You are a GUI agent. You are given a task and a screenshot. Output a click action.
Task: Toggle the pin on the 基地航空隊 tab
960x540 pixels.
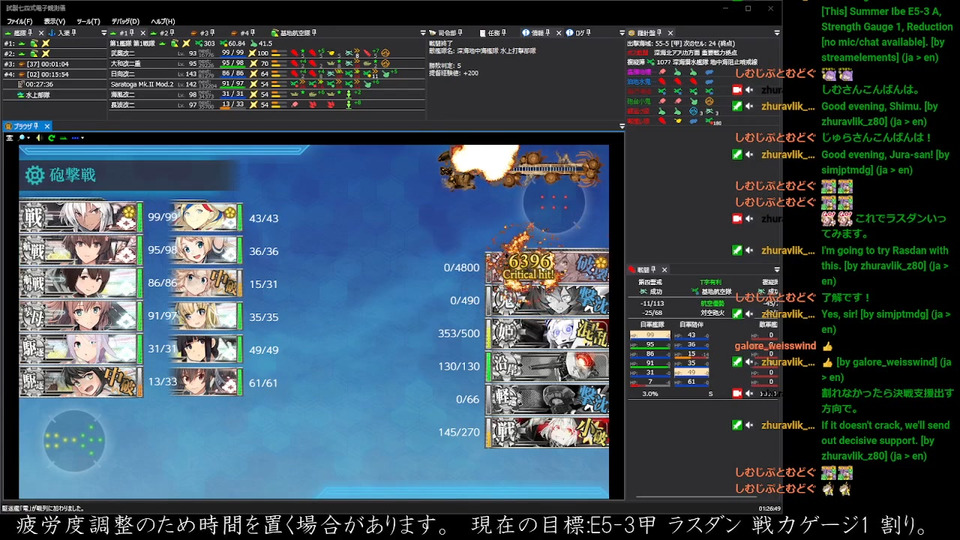pyautogui.click(x=314, y=33)
